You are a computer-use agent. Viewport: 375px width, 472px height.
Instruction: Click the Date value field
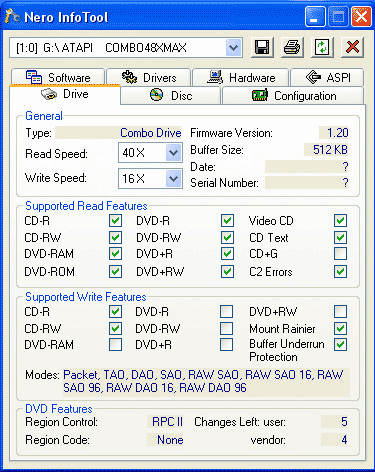click(x=307, y=166)
